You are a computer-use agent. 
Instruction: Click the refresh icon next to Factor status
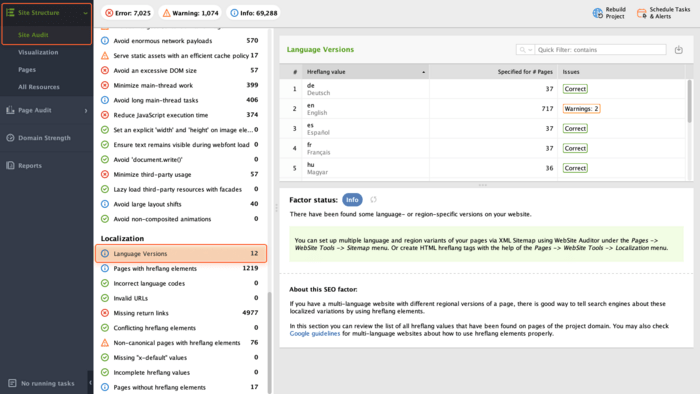click(x=373, y=200)
